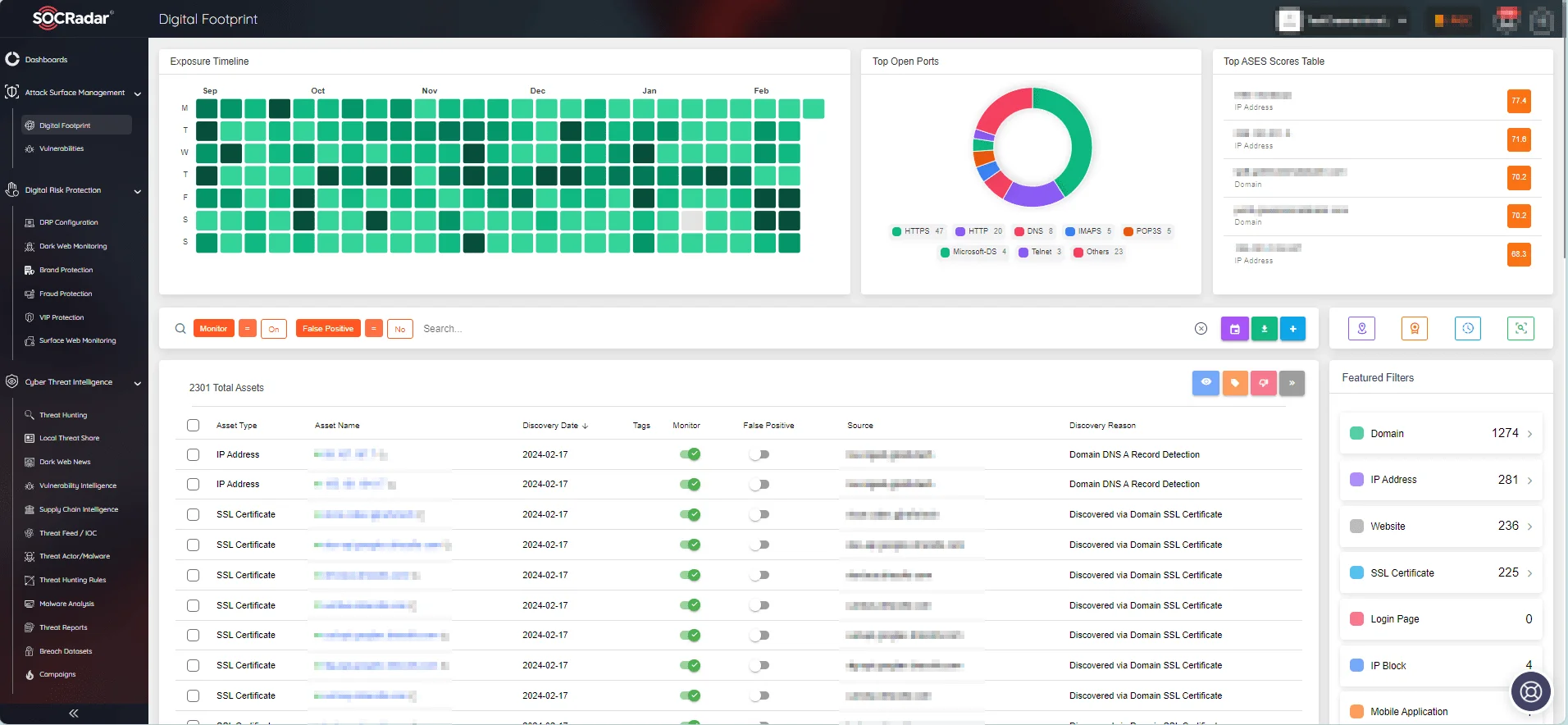Check the first SSL Certificate row checkbox

coord(193,515)
